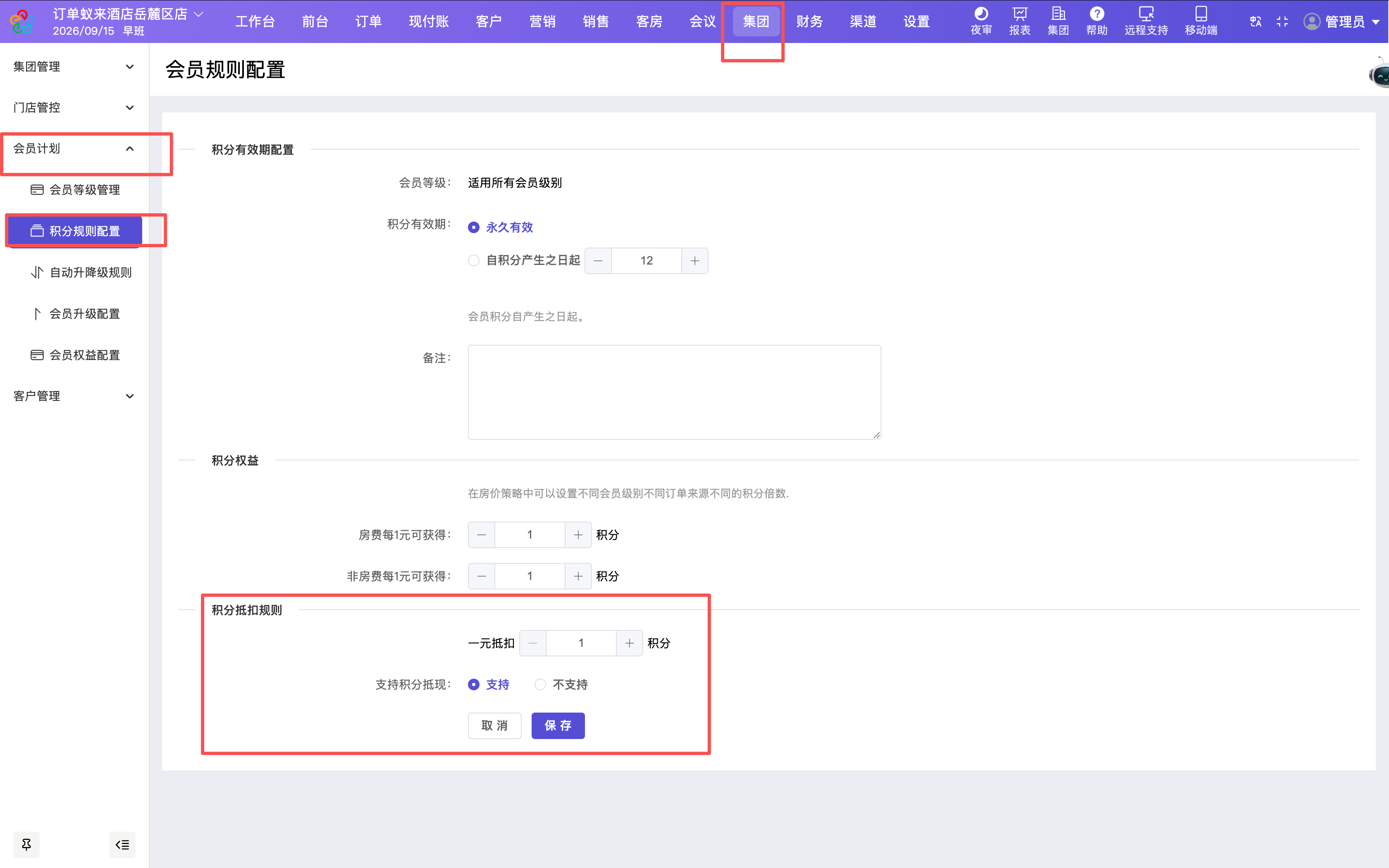
Task: Decrease 自积分产生之日起 months with minus
Action: (x=598, y=261)
